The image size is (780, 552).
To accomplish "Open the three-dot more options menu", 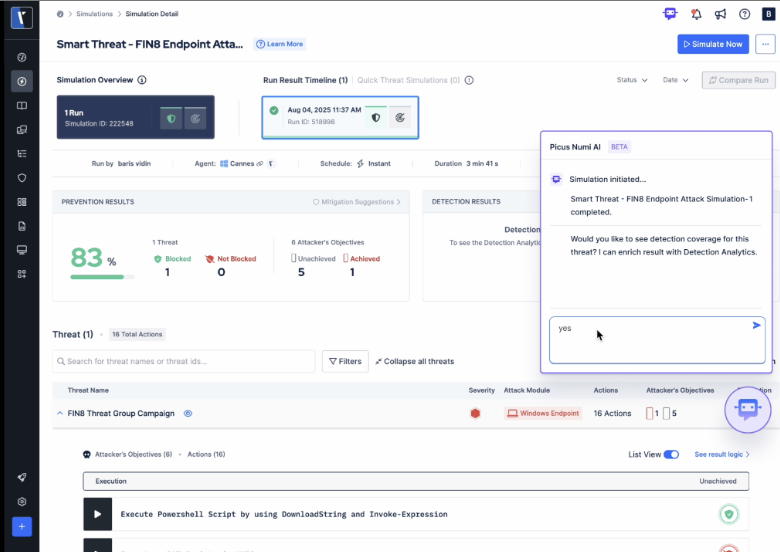I will (765, 44).
